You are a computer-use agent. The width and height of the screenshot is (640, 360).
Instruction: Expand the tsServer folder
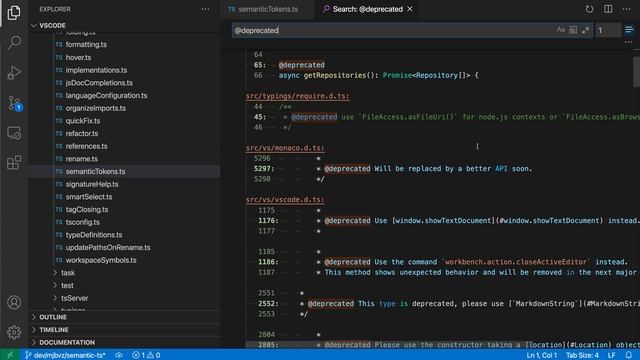pyautogui.click(x=74, y=298)
